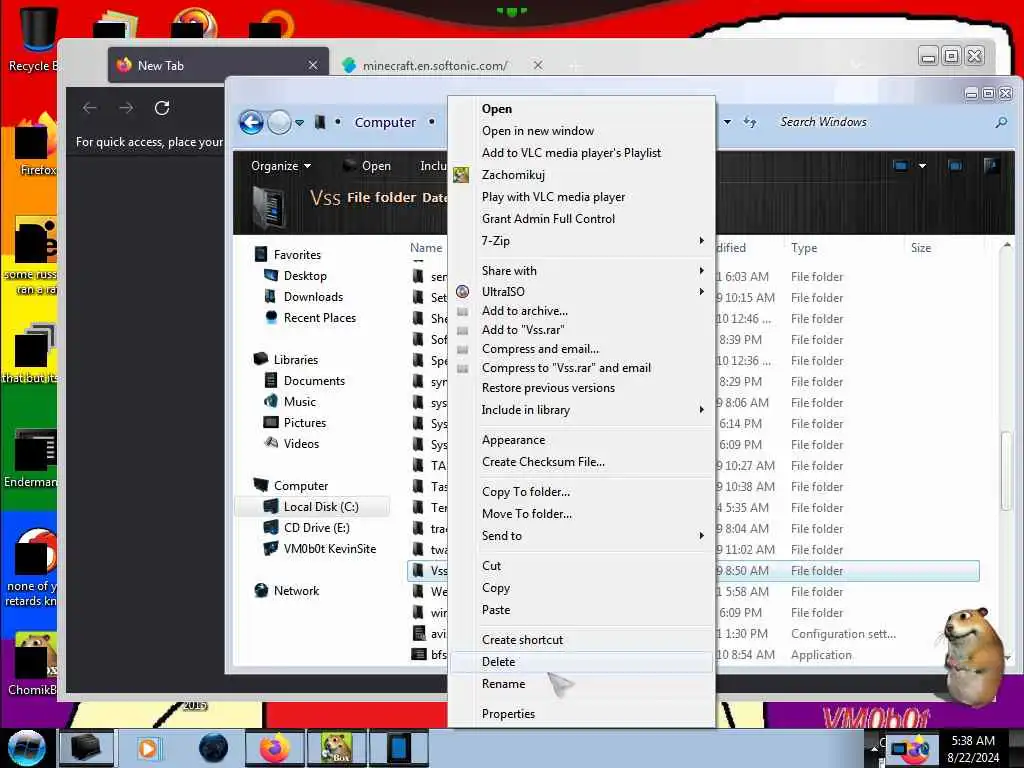Focus the Search Windows field
The image size is (1024, 768).
(885, 122)
